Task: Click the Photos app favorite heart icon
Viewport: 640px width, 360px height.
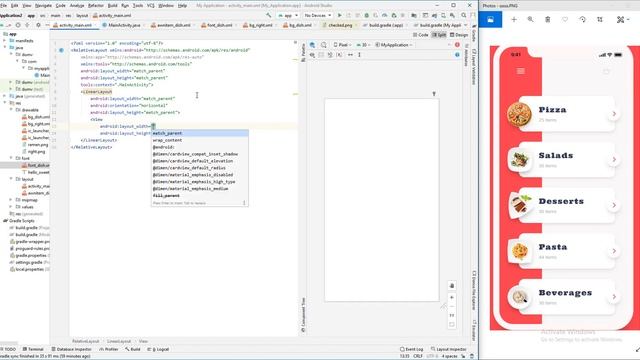Action: coord(565,20)
